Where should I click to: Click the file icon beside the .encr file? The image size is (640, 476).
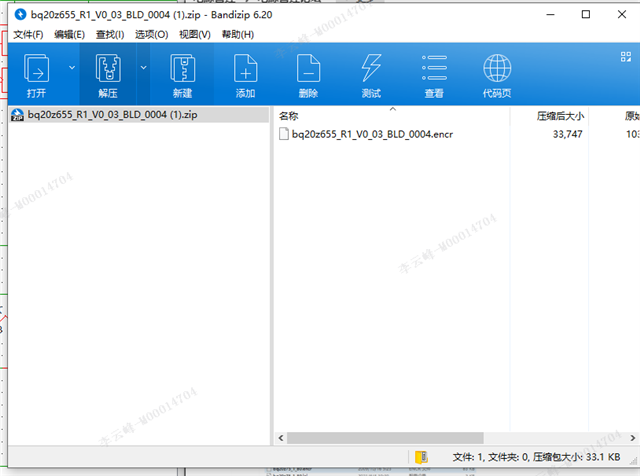click(284, 134)
